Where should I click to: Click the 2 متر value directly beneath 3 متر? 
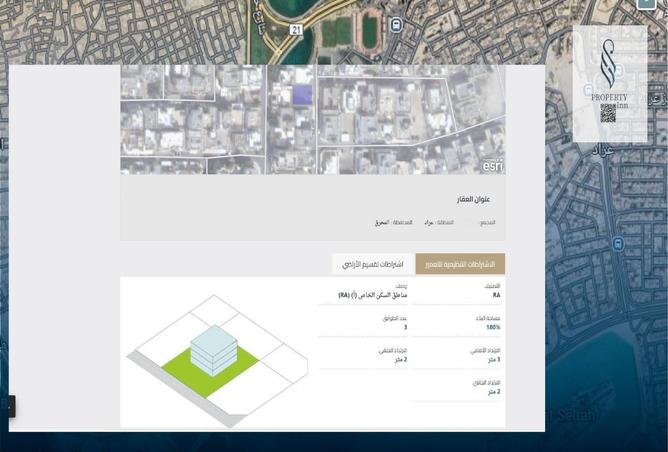494,392
